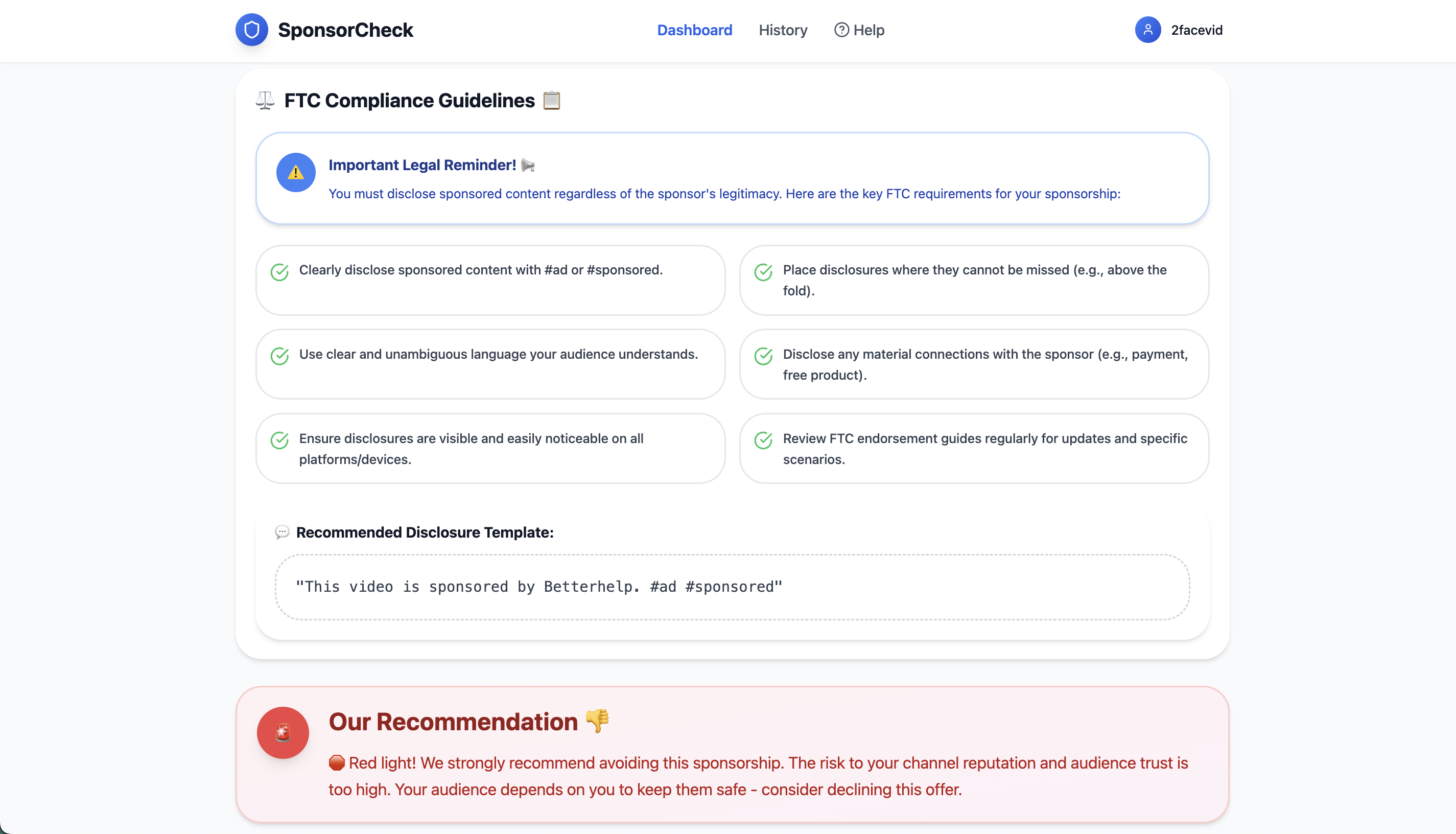
Task: Select the Betterhelp disclosure template text
Action: pyautogui.click(x=538, y=587)
